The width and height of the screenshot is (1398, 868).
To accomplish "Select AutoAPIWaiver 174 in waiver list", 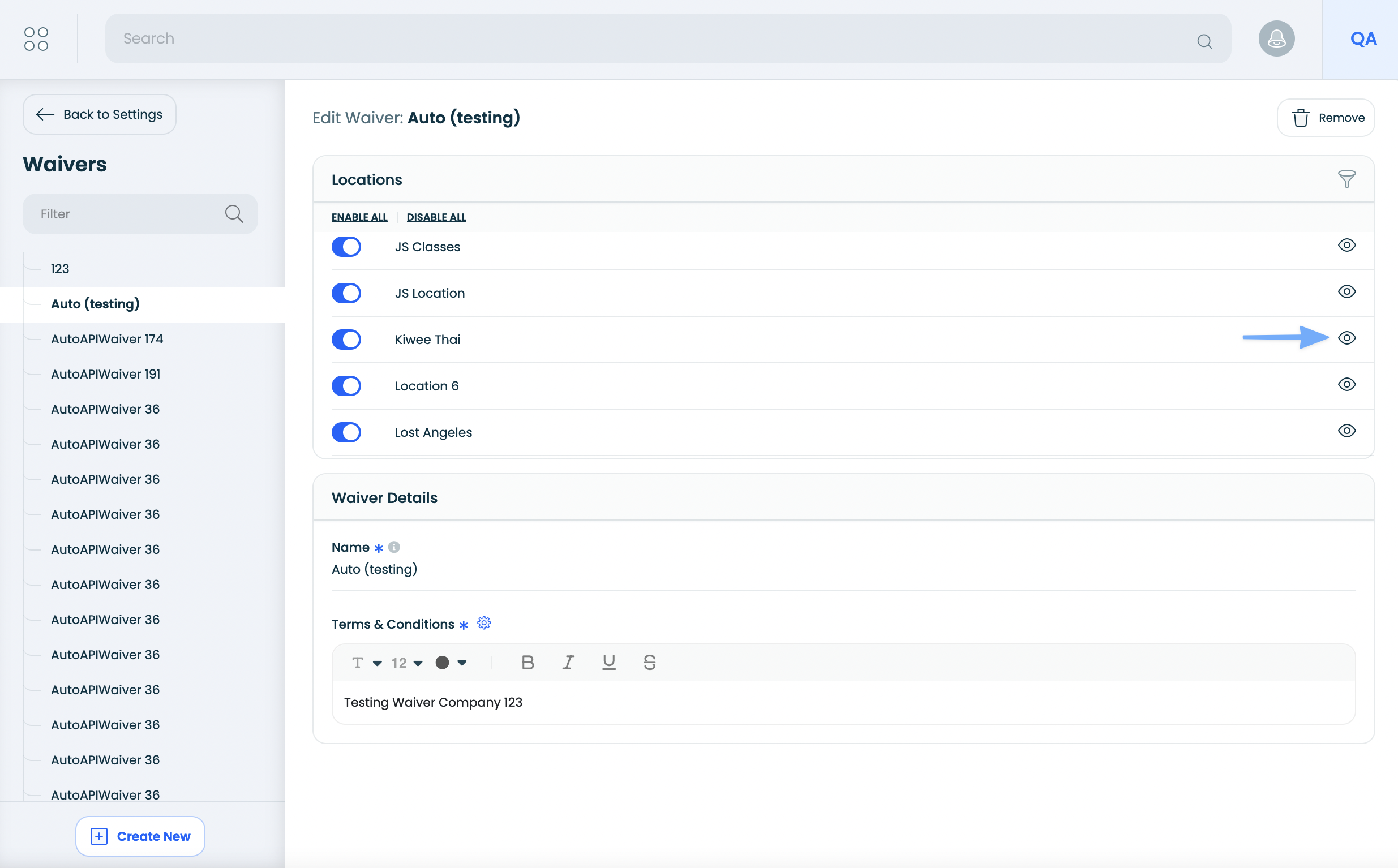I will coord(107,339).
